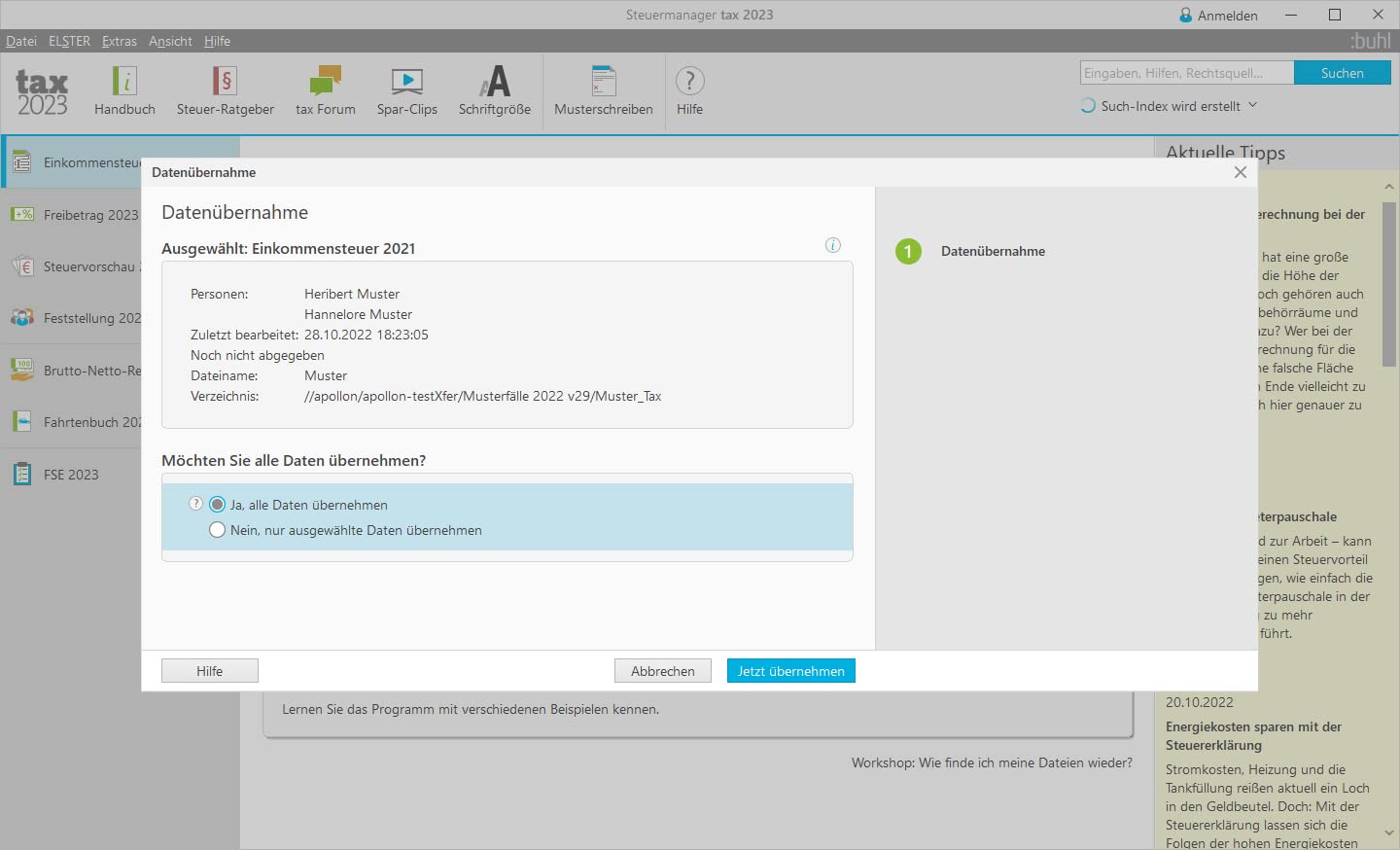1400x850 pixels.
Task: Click the Hilfe question mark toolbar icon
Action: pyautogui.click(x=689, y=81)
